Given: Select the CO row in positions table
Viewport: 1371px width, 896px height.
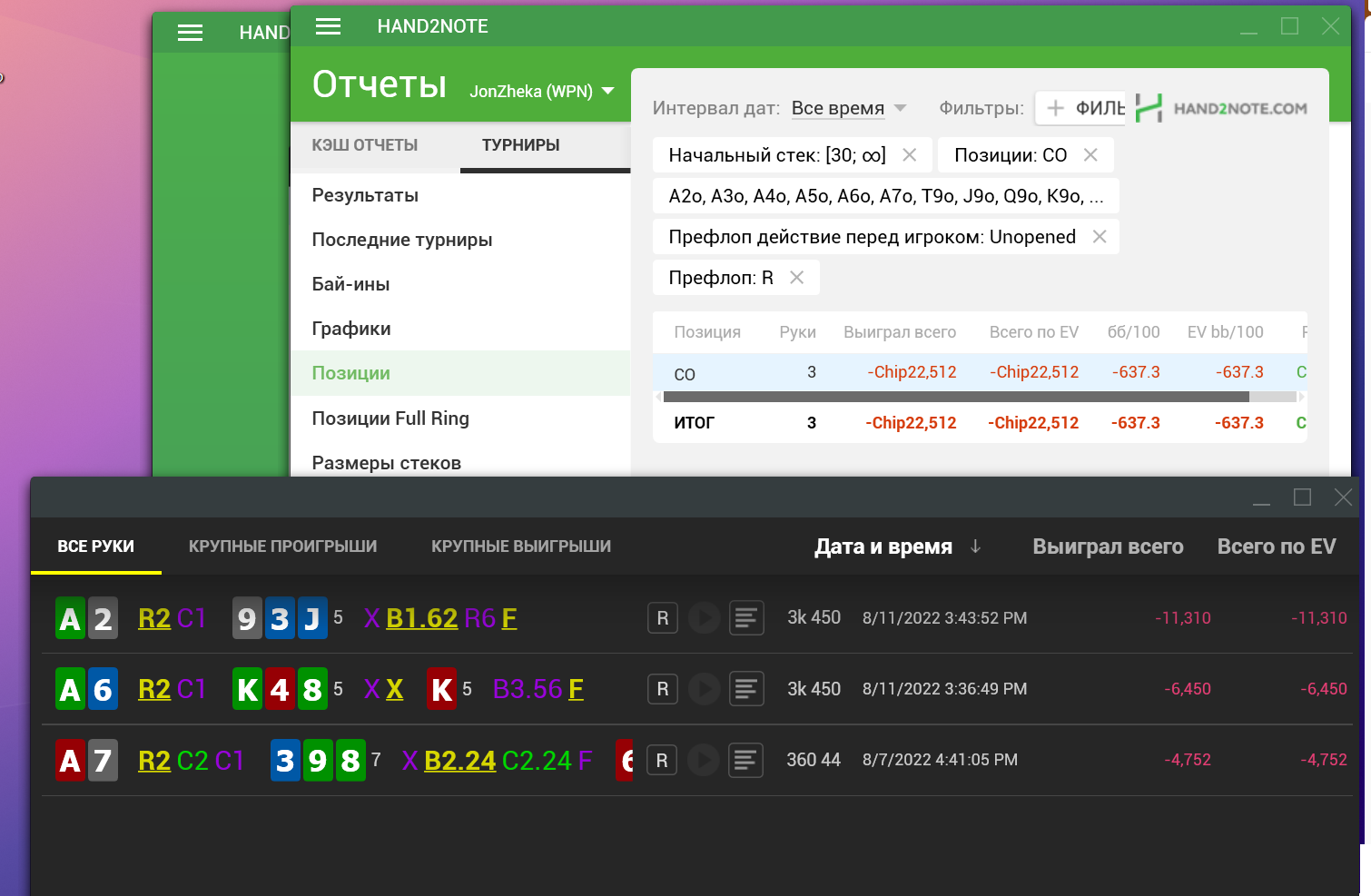Looking at the screenshot, I should click(x=980, y=372).
